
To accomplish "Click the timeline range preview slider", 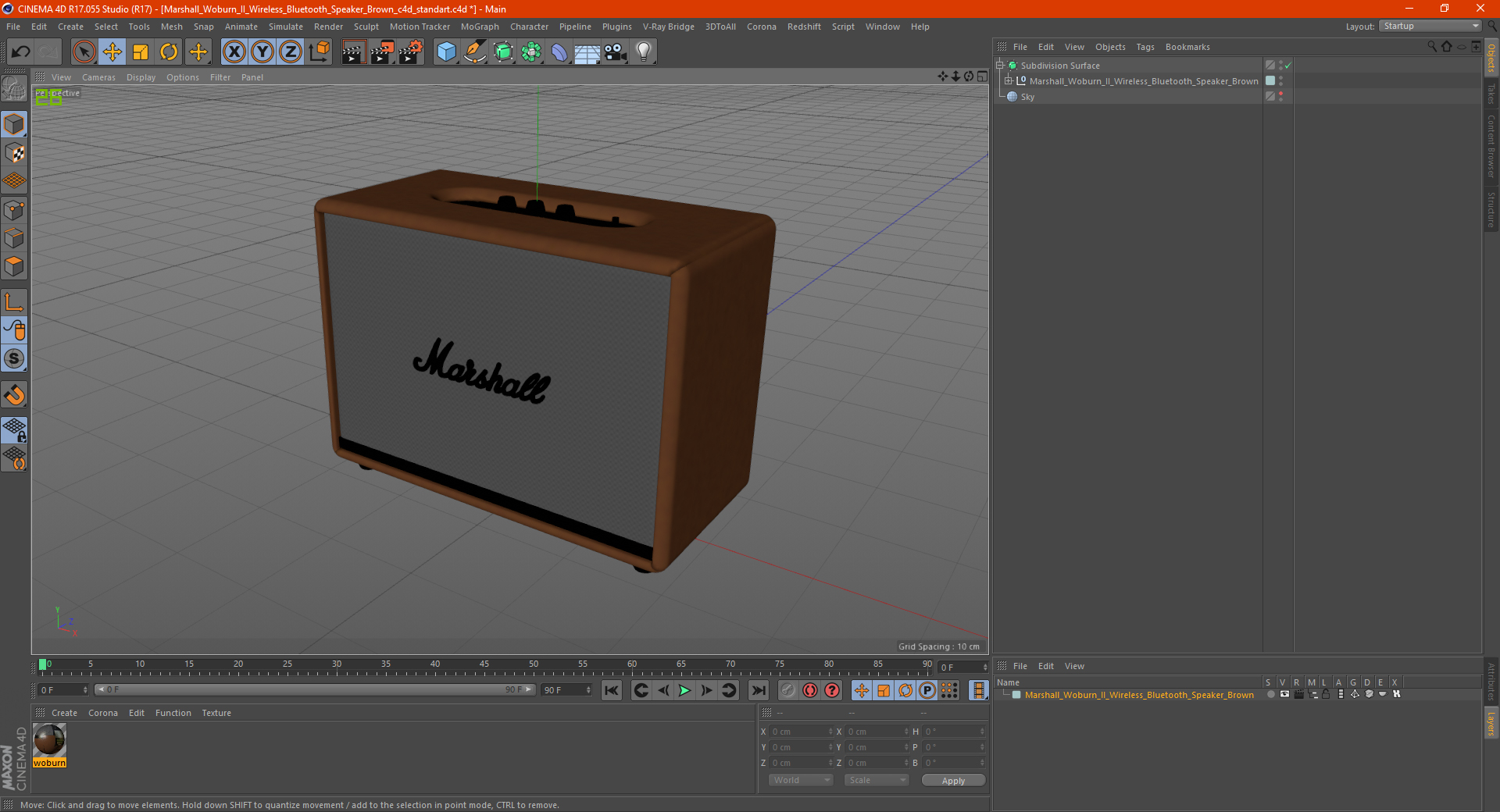I will (315, 689).
